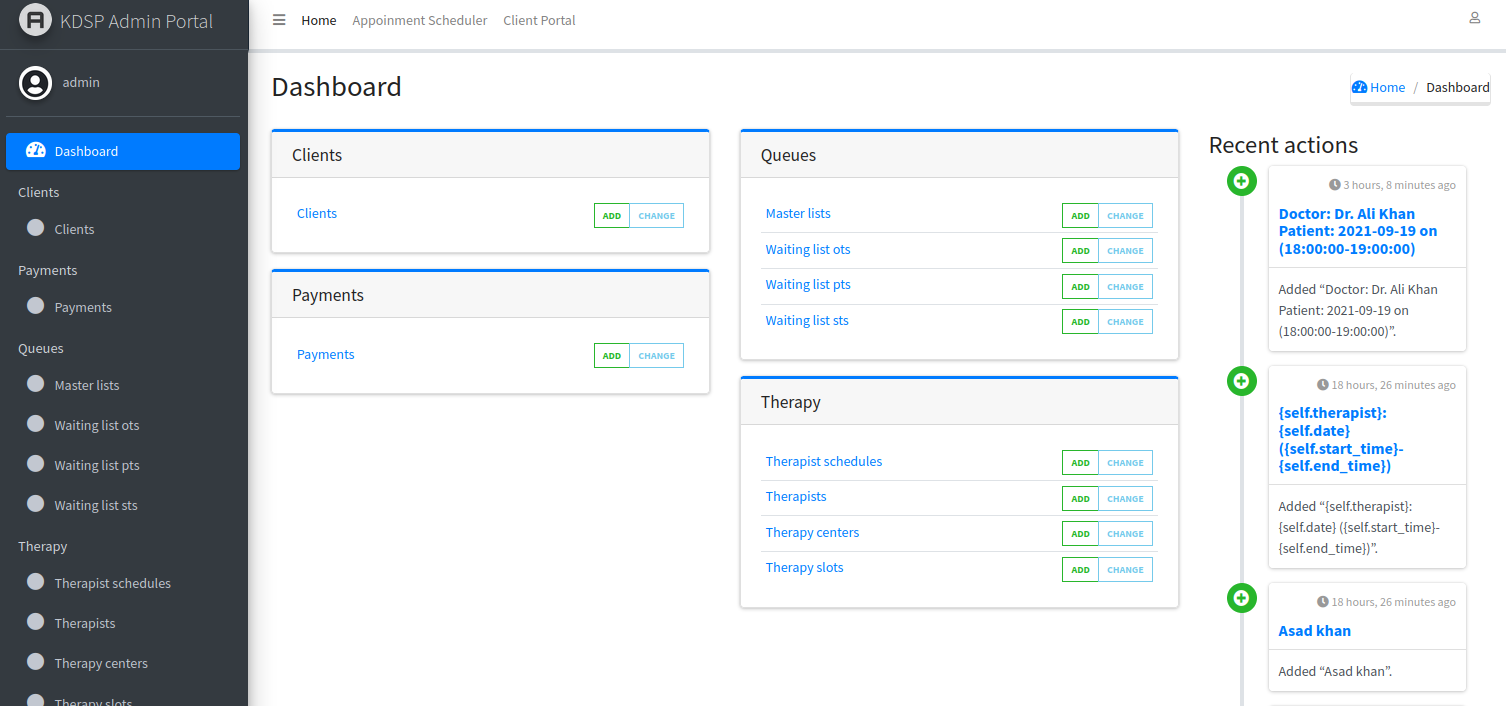Screen dimensions: 1506x706
Task: Click the admin avatar icon in sidebar
Action: coord(35,83)
